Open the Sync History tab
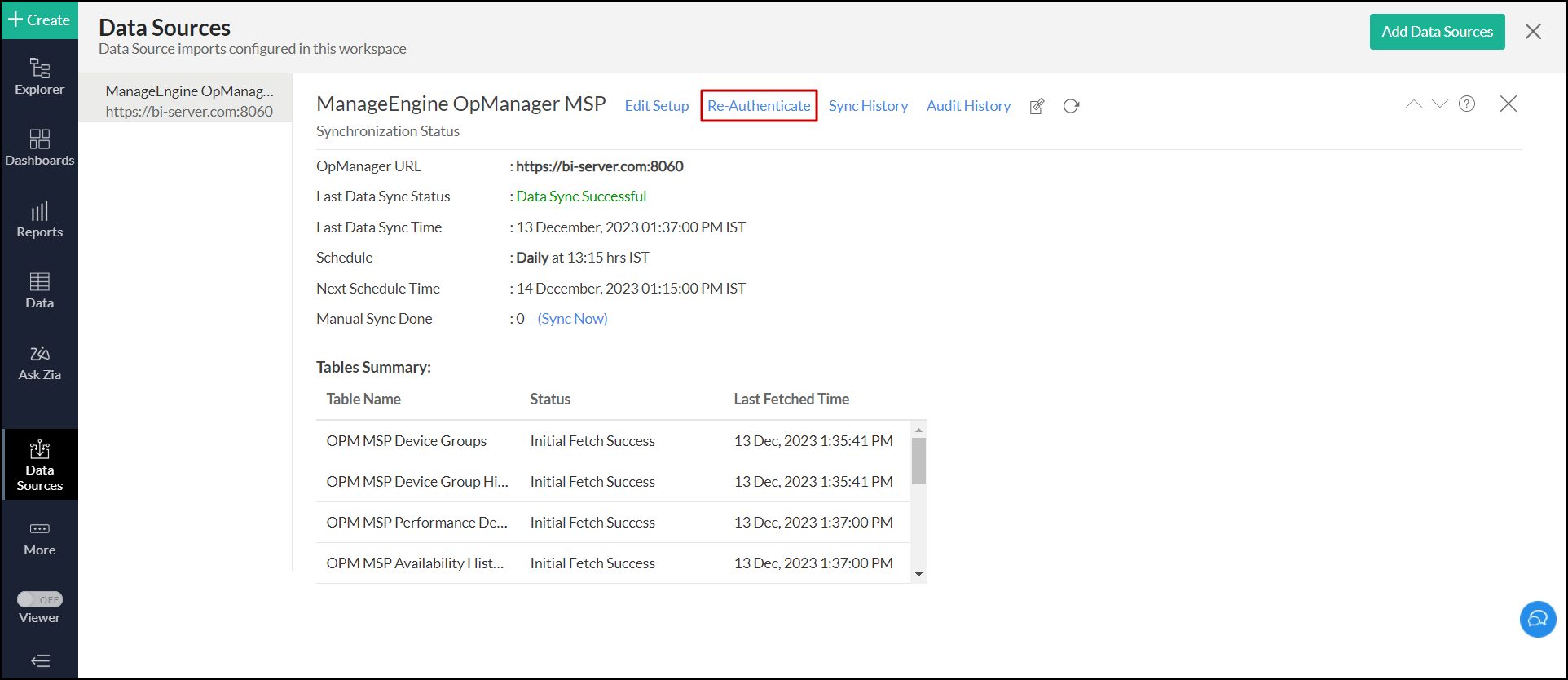This screenshot has width=1568, height=680. (x=868, y=106)
